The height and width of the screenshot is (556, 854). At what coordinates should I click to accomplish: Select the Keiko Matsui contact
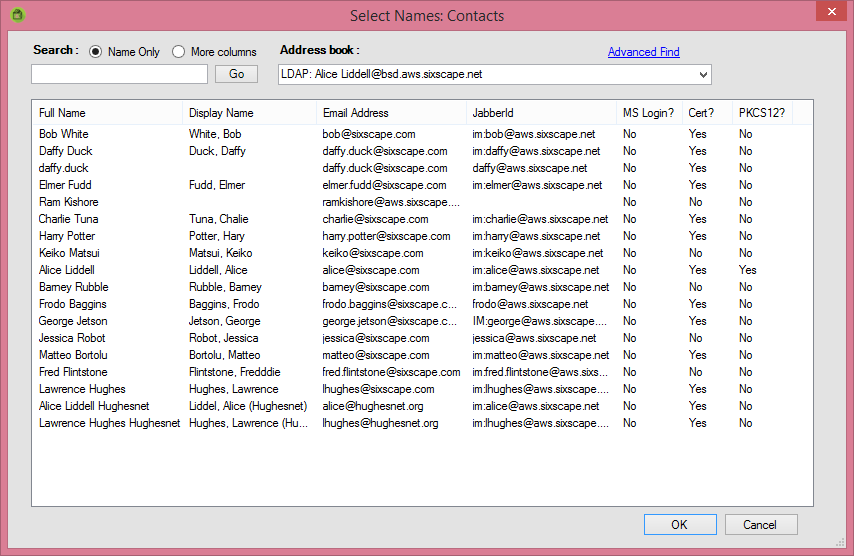pos(69,253)
